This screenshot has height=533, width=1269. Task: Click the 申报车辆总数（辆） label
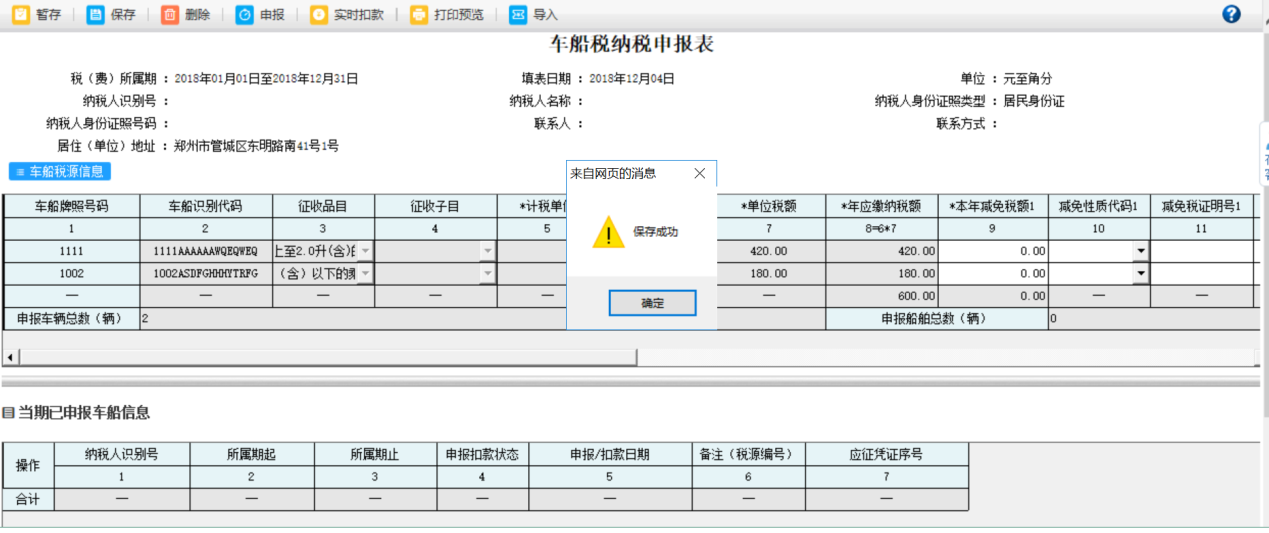coord(70,319)
